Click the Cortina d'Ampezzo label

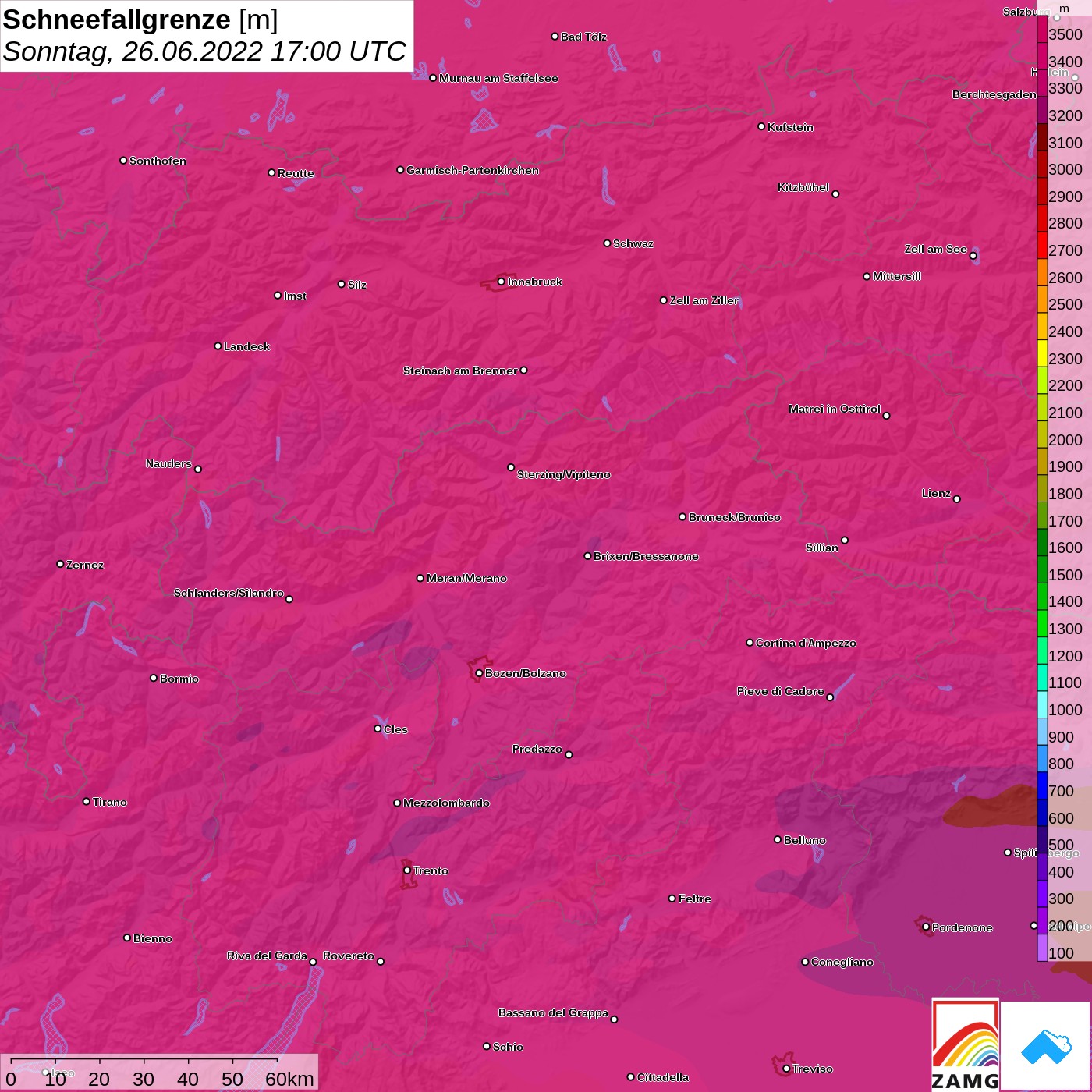point(806,643)
